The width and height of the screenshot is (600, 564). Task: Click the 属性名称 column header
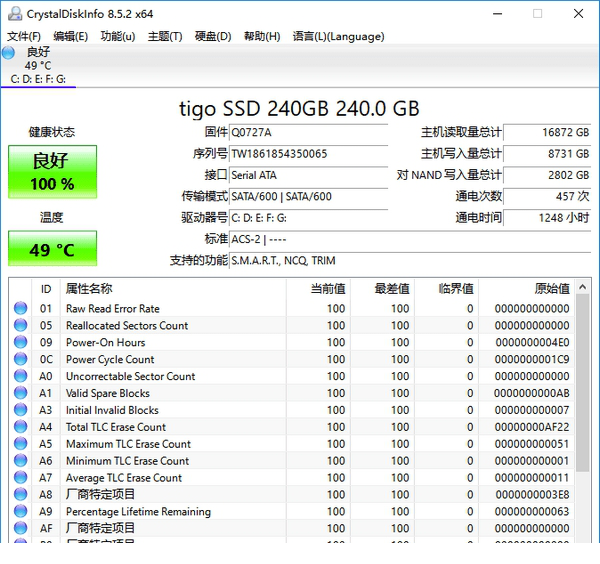[90, 288]
